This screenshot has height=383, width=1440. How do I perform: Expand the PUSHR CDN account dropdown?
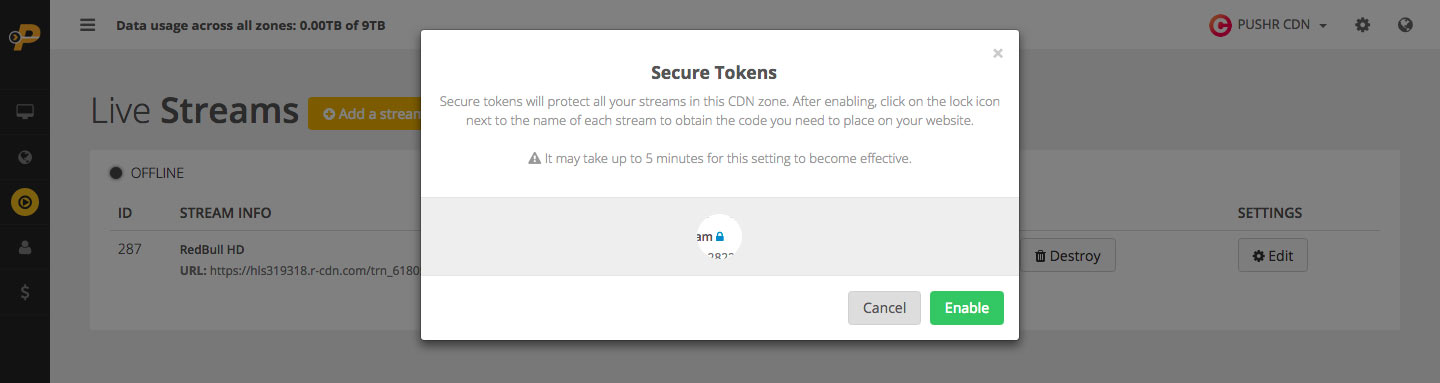point(1268,25)
